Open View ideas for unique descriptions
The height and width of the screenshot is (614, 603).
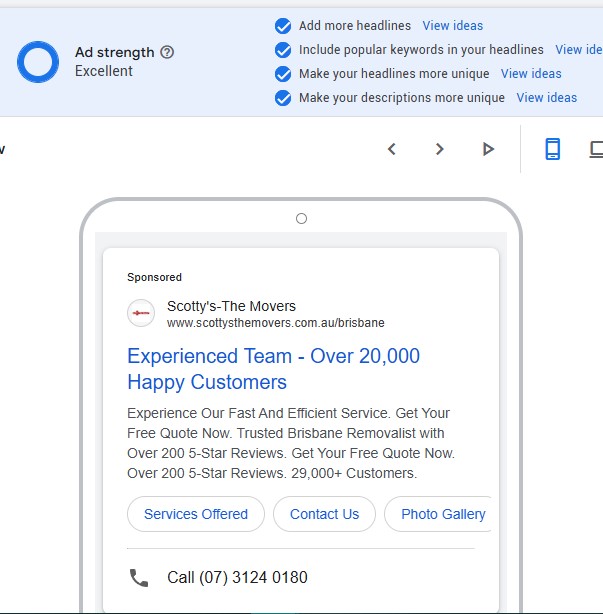tap(547, 98)
